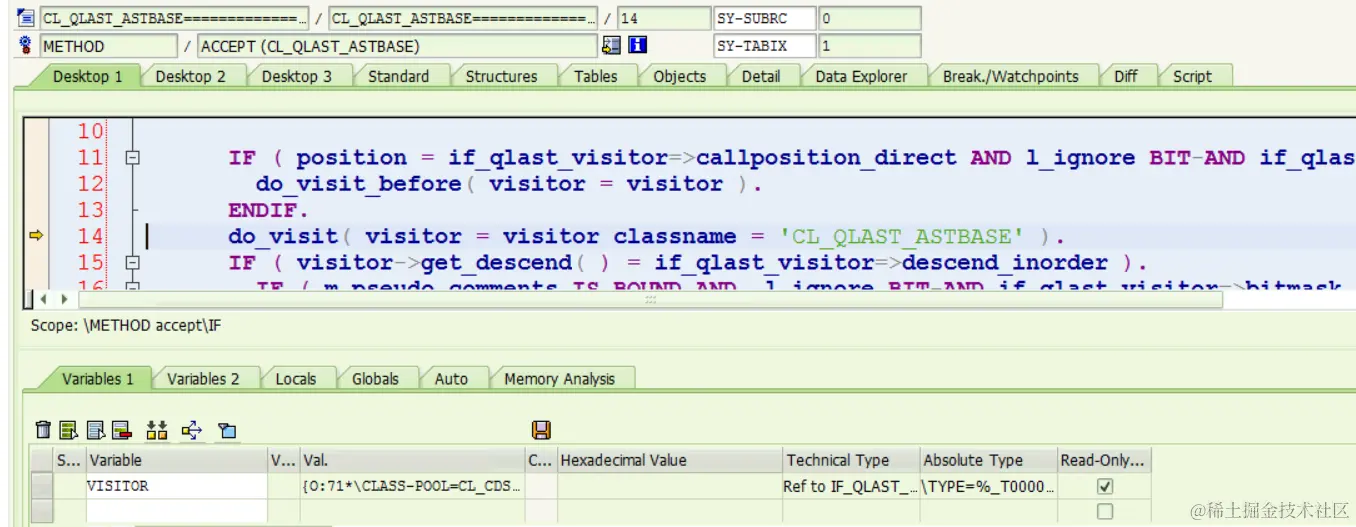
Task: Click the Variable column header
Action: tap(176, 460)
